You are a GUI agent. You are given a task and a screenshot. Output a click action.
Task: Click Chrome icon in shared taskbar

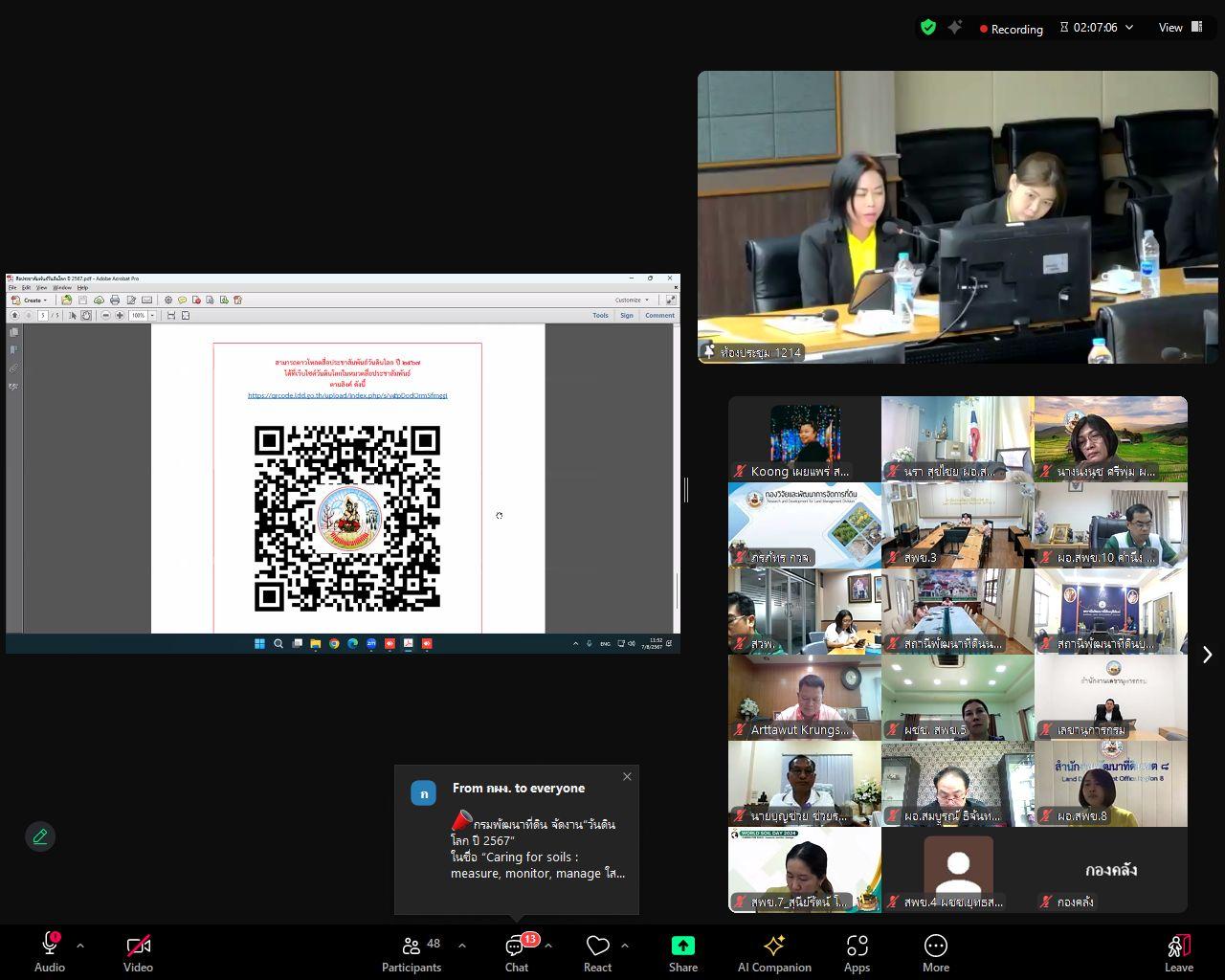point(334,644)
